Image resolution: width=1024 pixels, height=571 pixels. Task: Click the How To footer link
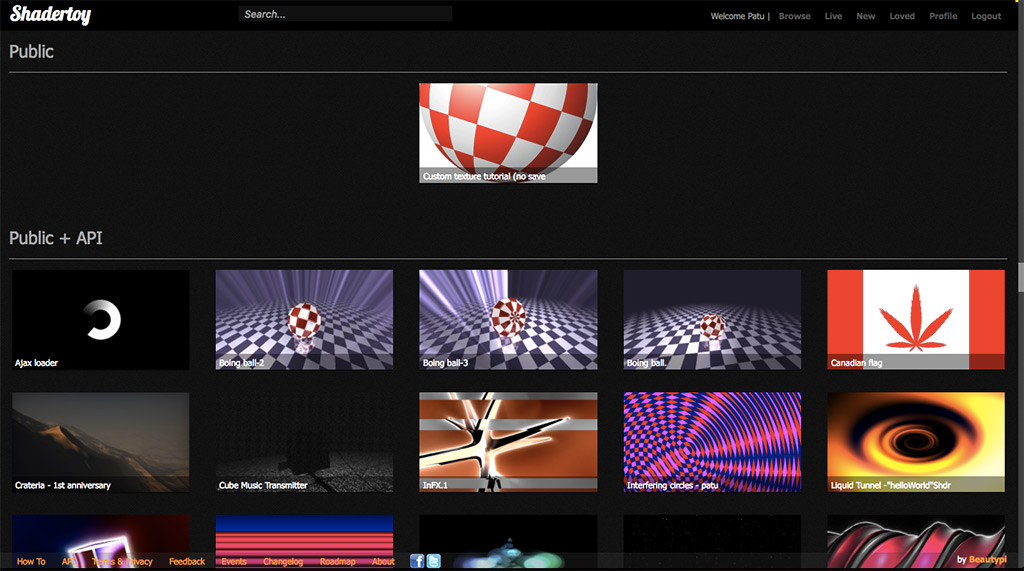tap(31, 561)
